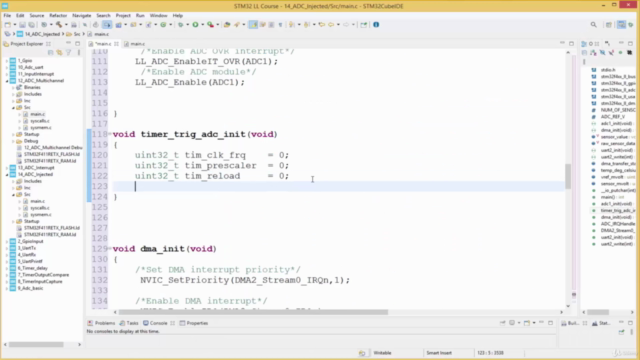Expand Binaries under 12_ADC_Multichannel
640x360 pixels.
click(x=13, y=87)
